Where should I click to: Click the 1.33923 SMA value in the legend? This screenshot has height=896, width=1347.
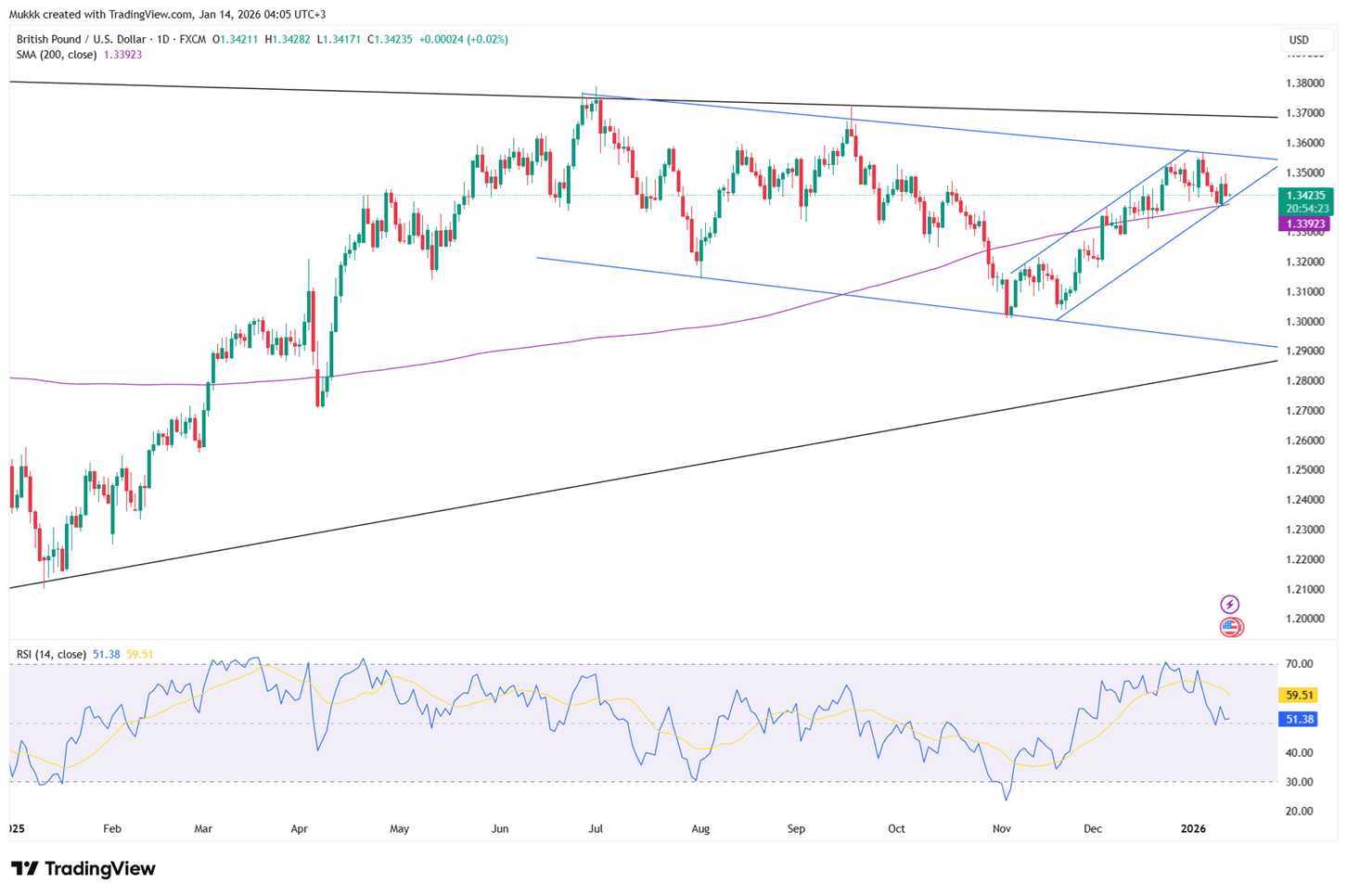(122, 55)
